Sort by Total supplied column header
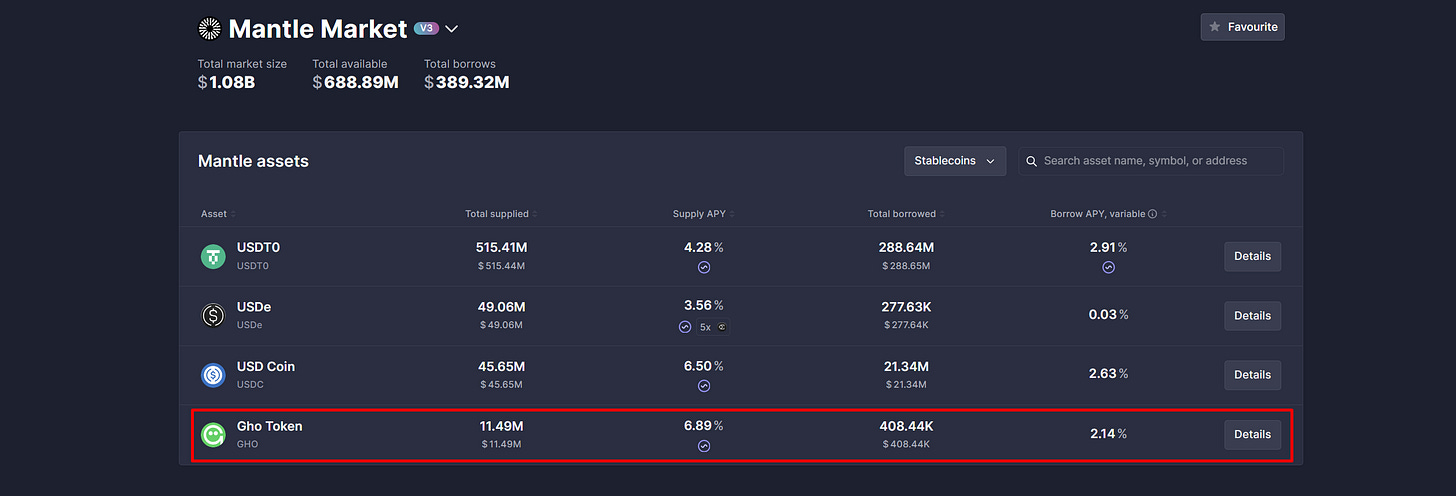 point(501,214)
